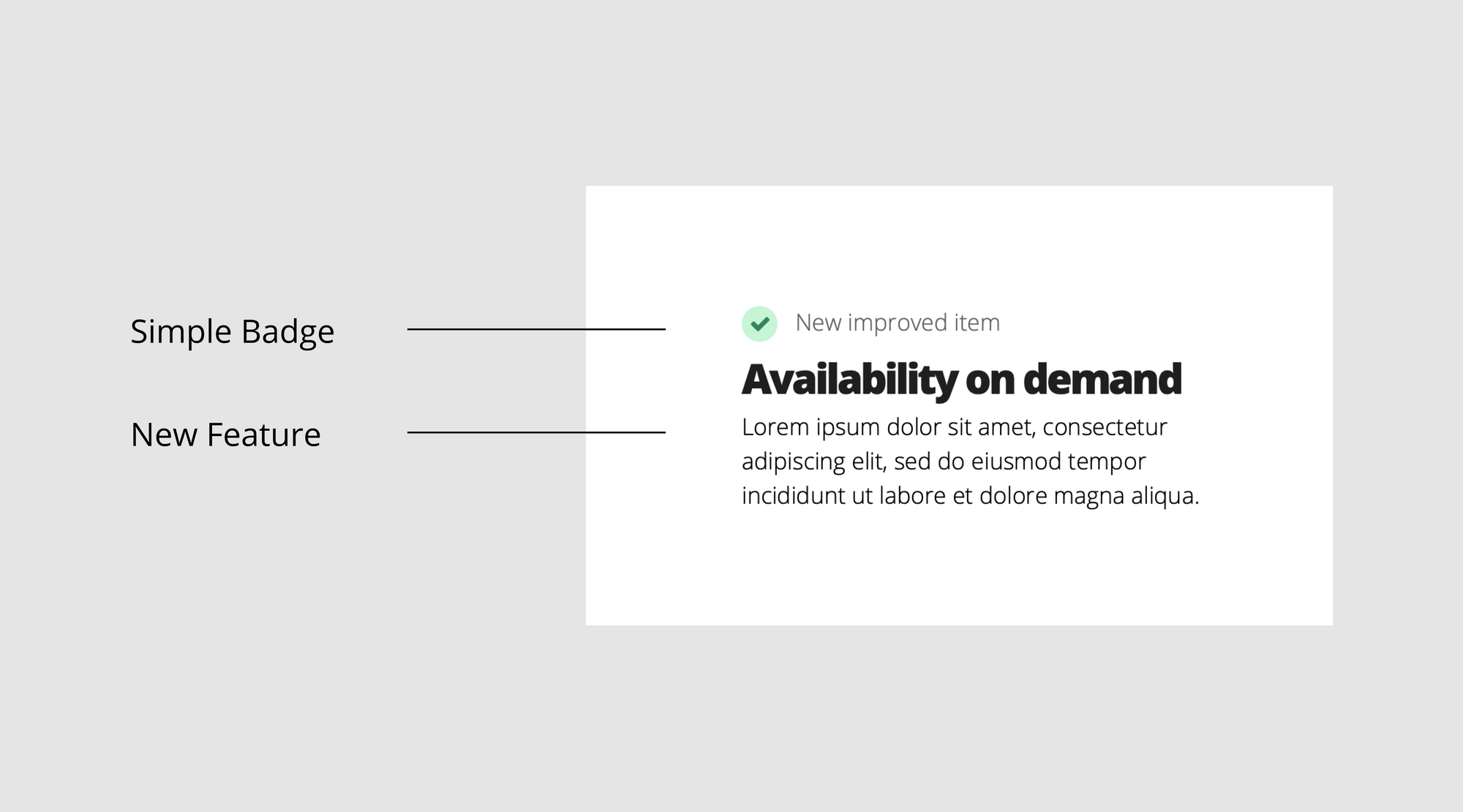
Task: Click the word "consectetur" in the paragraph
Action: coord(1105,427)
